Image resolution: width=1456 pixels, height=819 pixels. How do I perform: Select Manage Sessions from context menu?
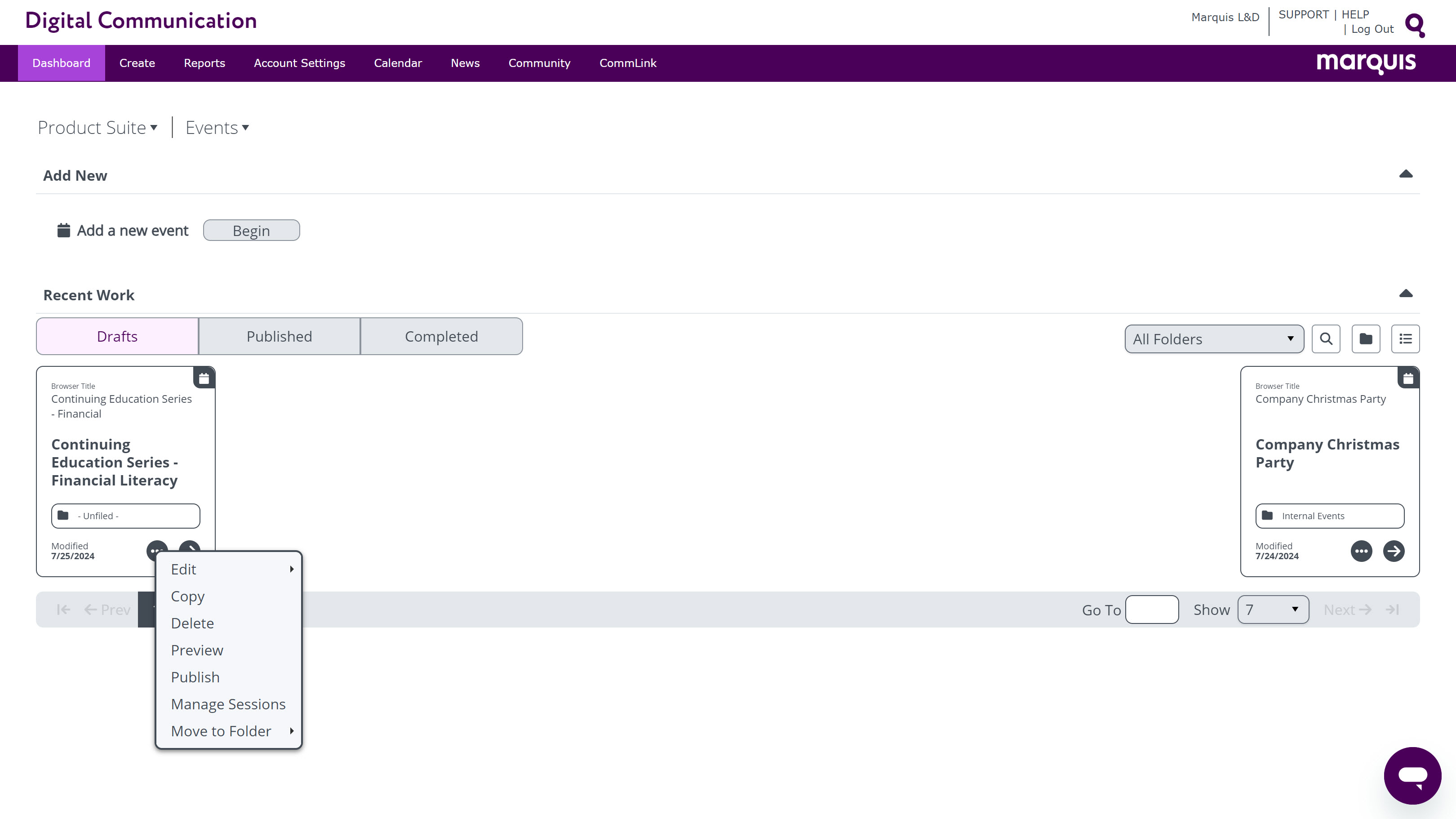click(228, 704)
